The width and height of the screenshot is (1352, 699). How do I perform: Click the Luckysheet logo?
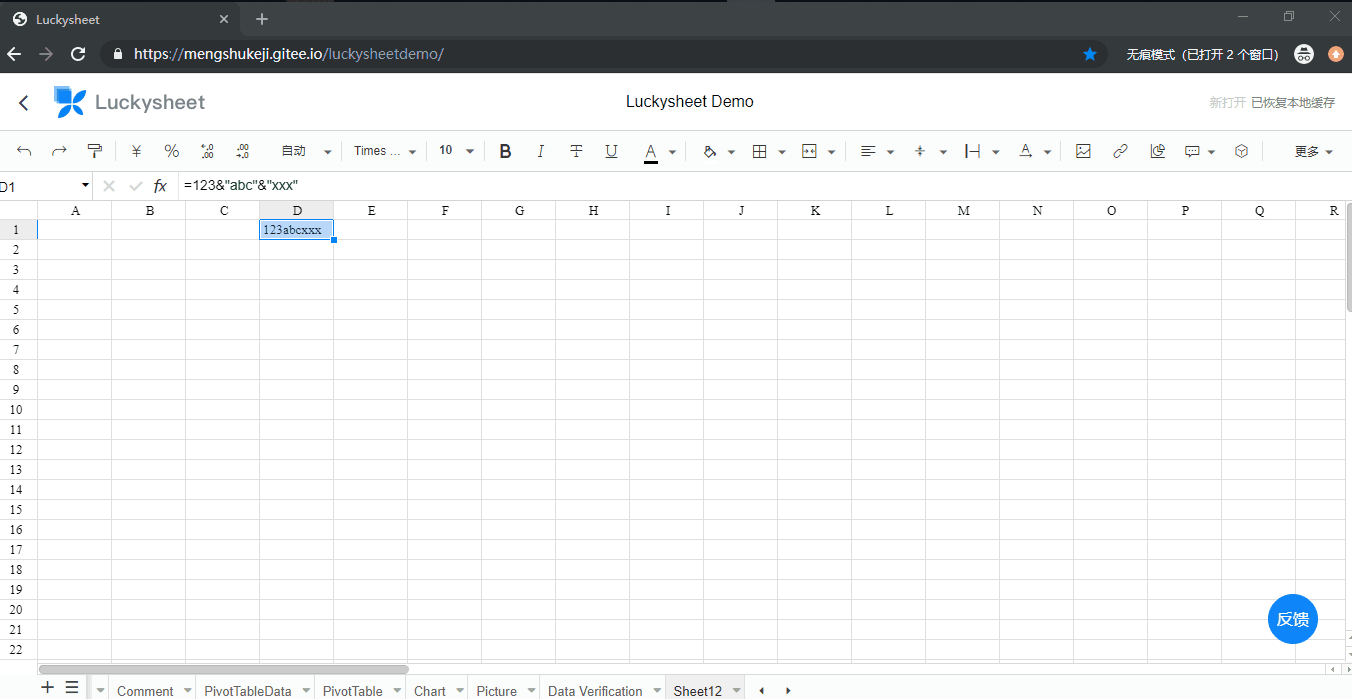point(129,102)
